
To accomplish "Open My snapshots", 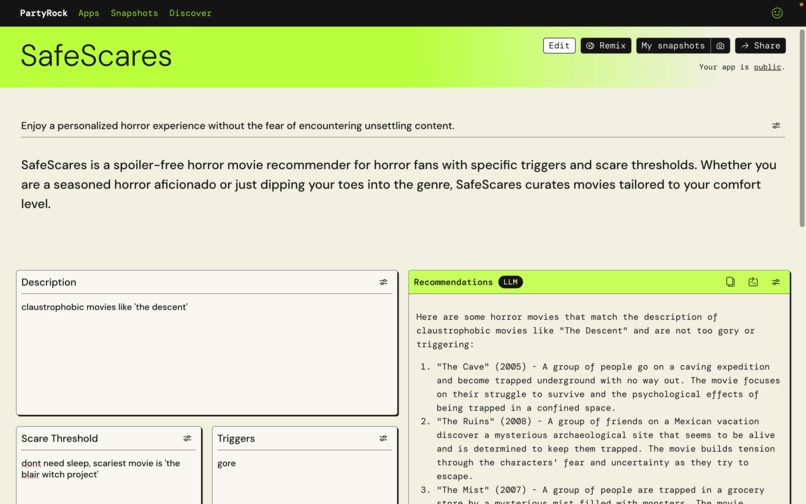I will click(x=673, y=46).
